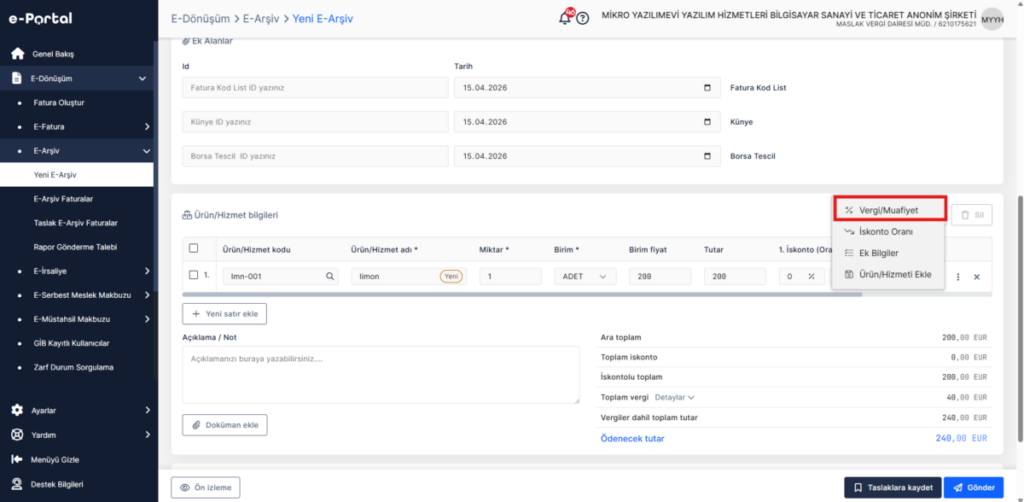Select Vergi/Muafiyet from the menu
This screenshot has height=502, width=1024.
pos(889,210)
